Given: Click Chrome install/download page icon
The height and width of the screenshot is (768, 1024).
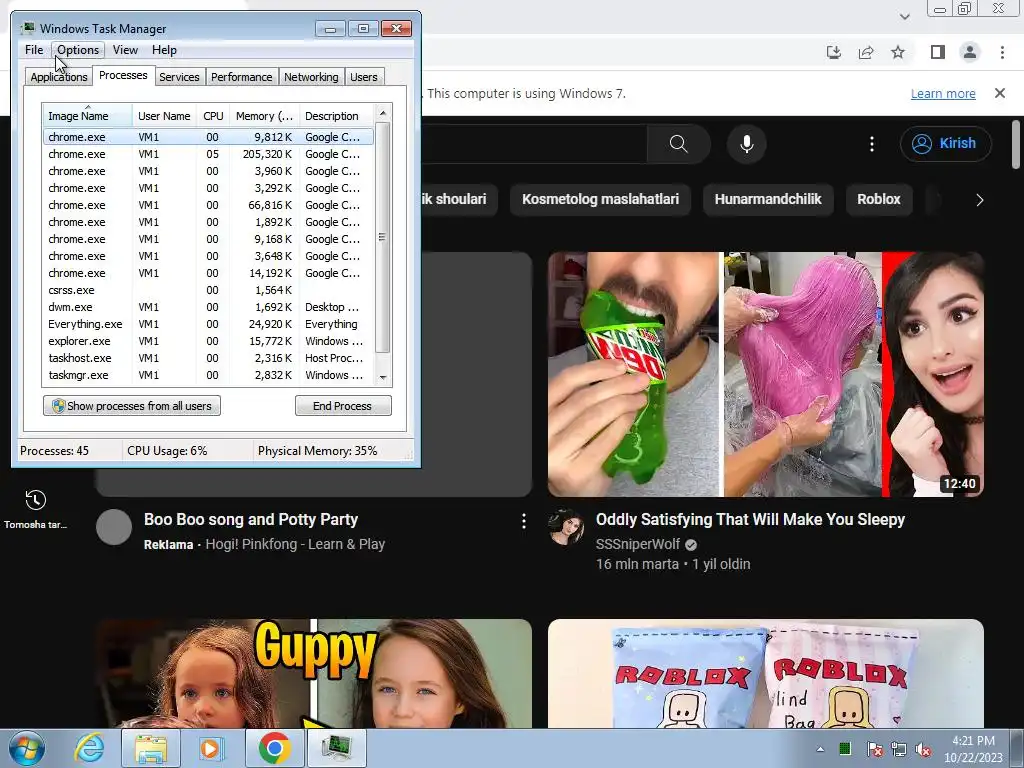Looking at the screenshot, I should [834, 52].
